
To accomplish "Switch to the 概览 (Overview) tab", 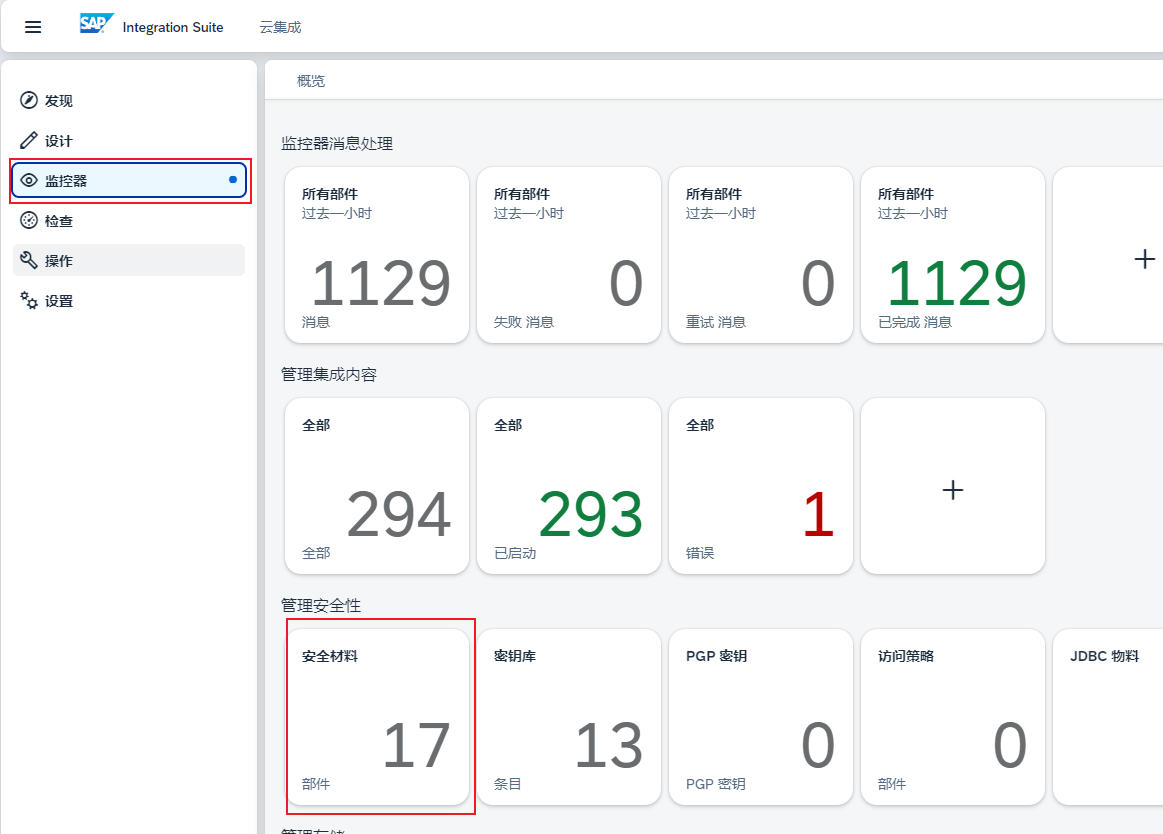I will coord(311,80).
